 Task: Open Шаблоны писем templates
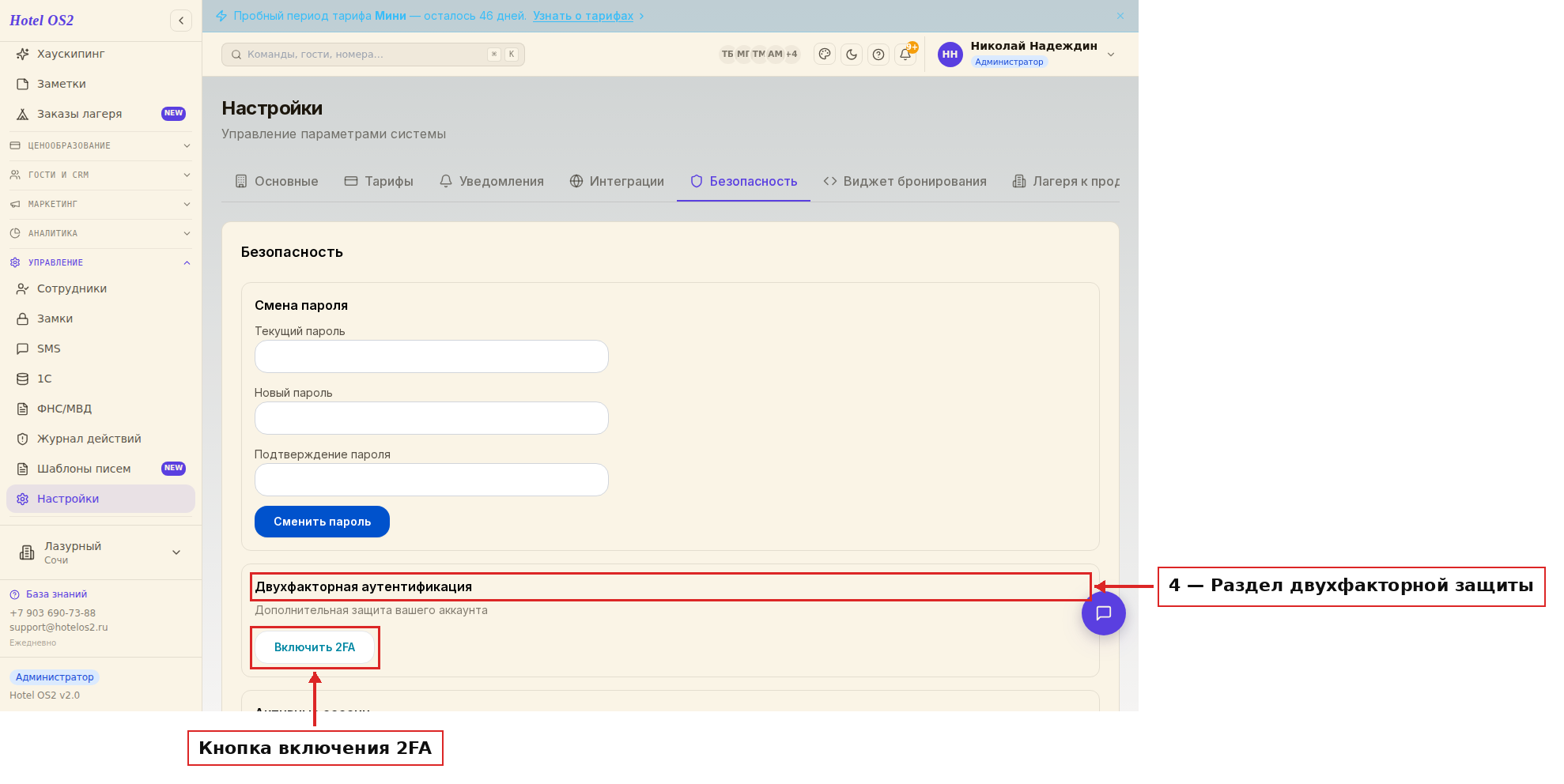point(100,469)
